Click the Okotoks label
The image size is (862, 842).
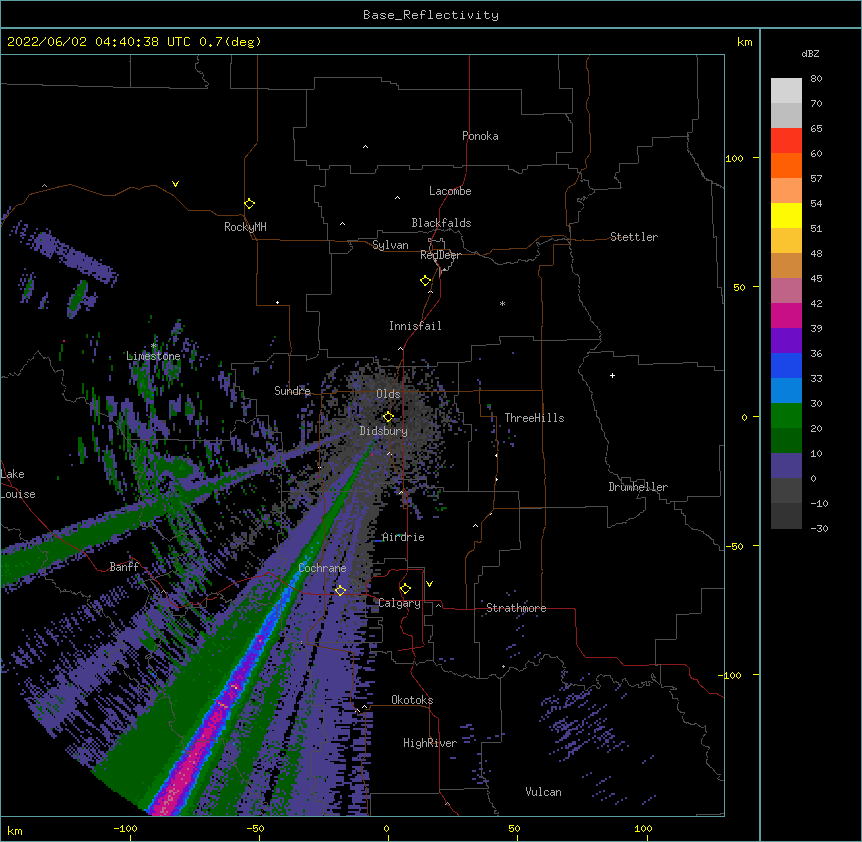[x=412, y=700]
